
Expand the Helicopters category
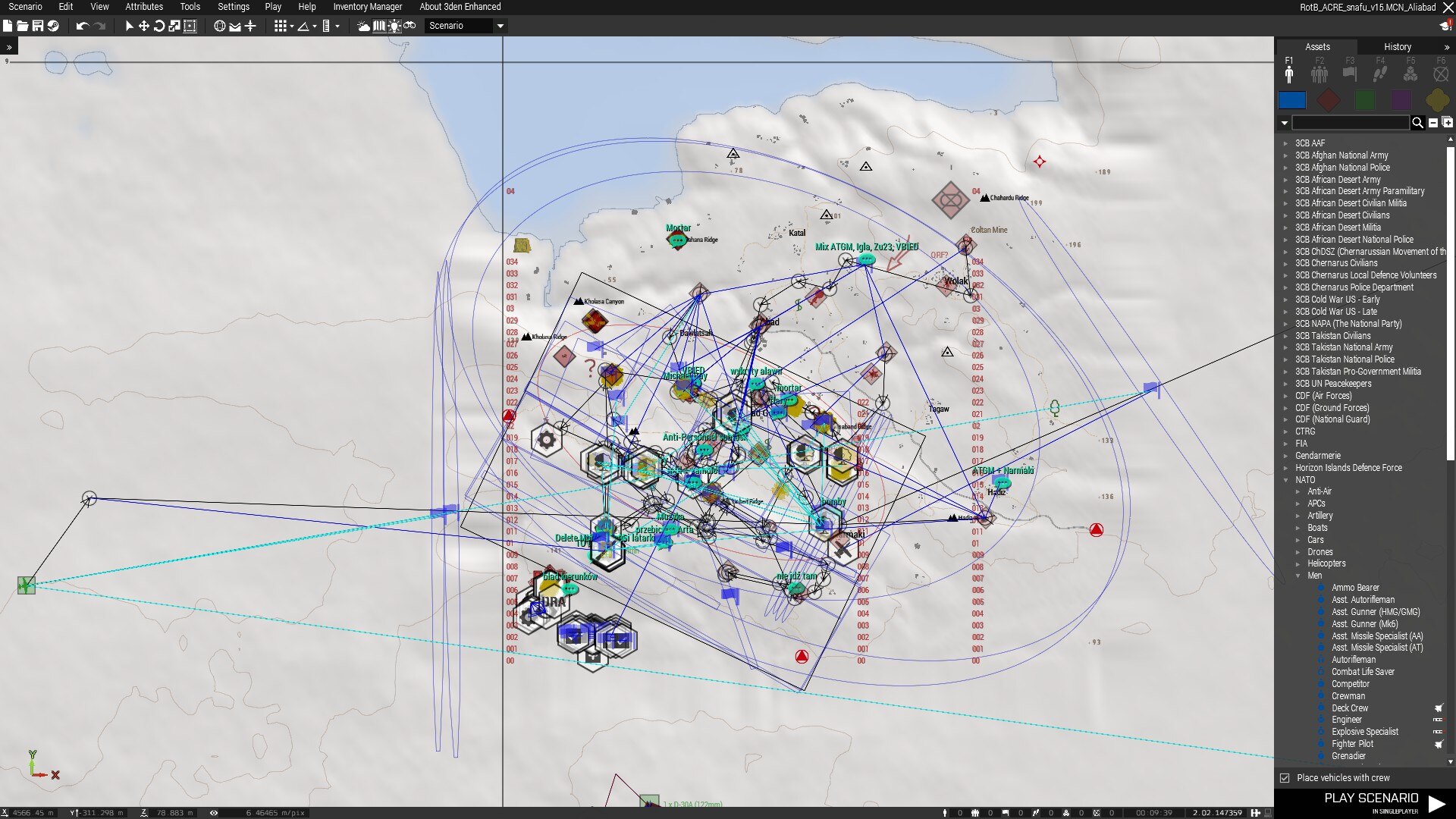coord(1298,563)
